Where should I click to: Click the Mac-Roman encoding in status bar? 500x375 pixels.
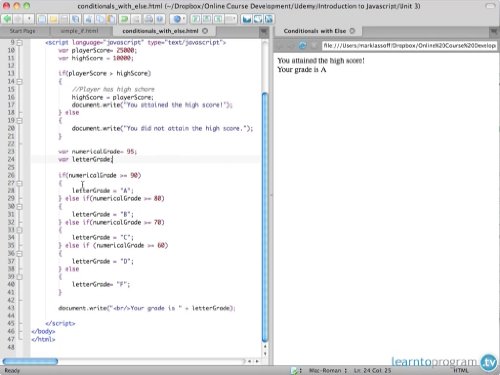[328, 371]
